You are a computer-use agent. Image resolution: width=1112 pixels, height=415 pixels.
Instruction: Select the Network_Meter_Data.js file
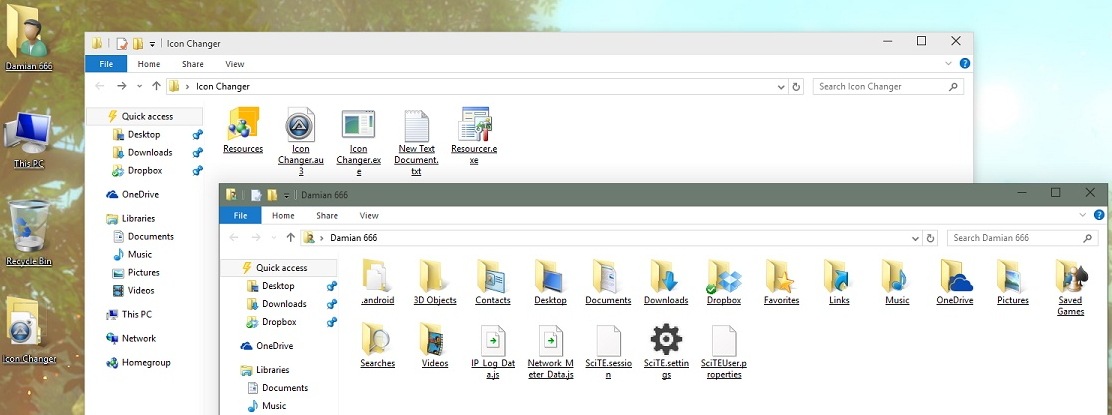pyautogui.click(x=550, y=352)
